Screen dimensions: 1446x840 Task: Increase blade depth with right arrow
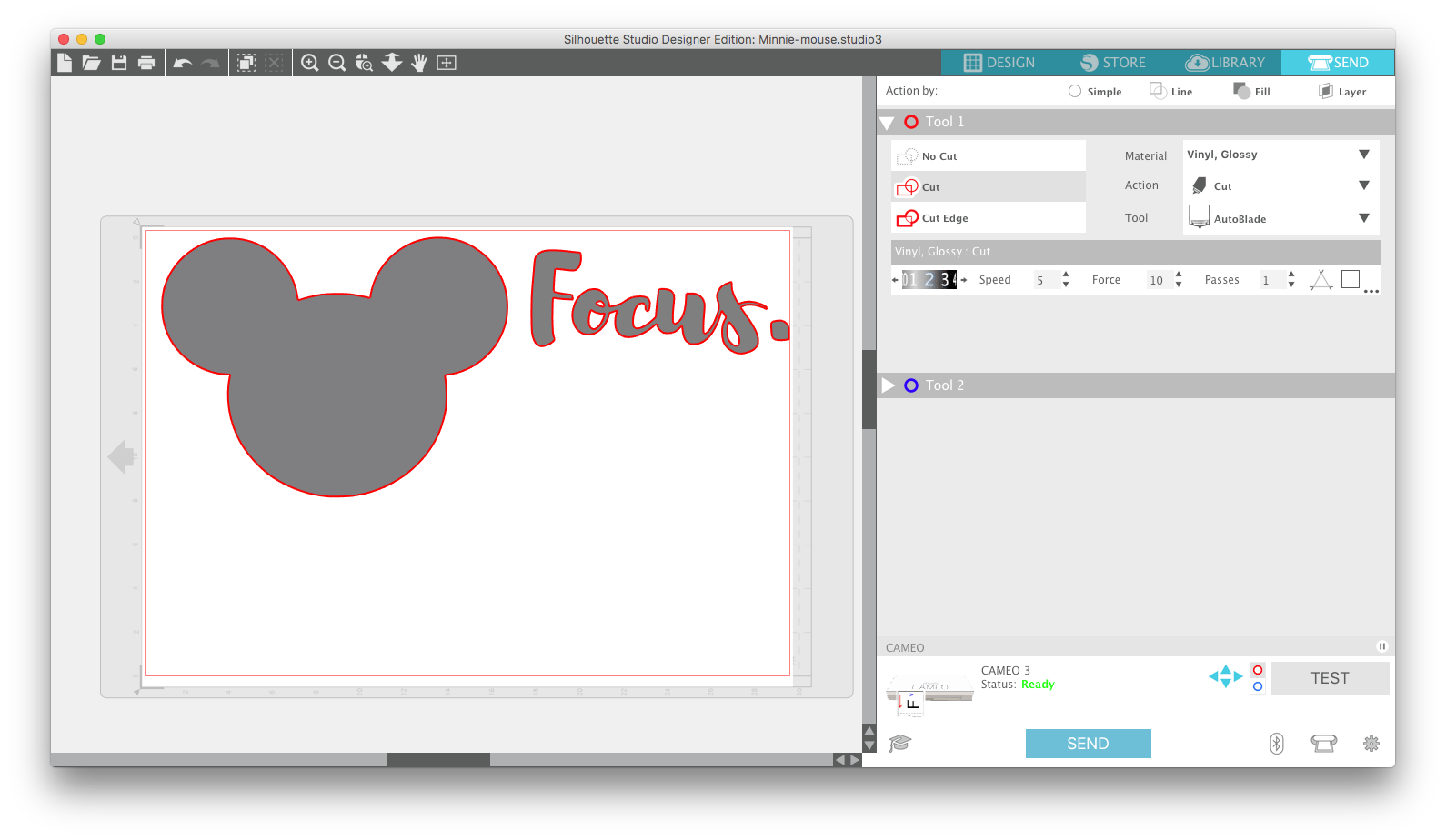tap(964, 280)
